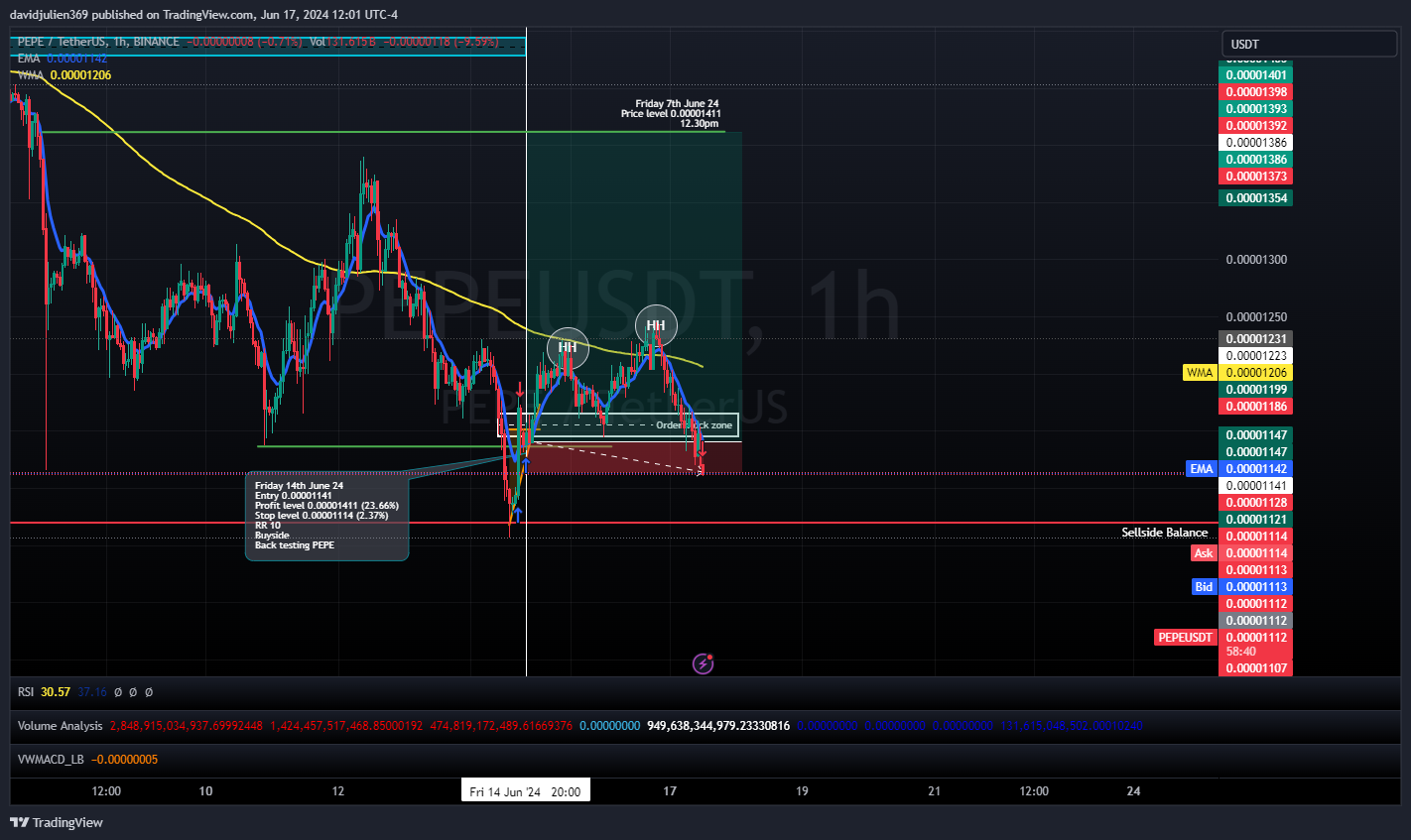Click the blue 0.00001142 EMA price label
The width and height of the screenshot is (1411, 840).
click(1255, 469)
